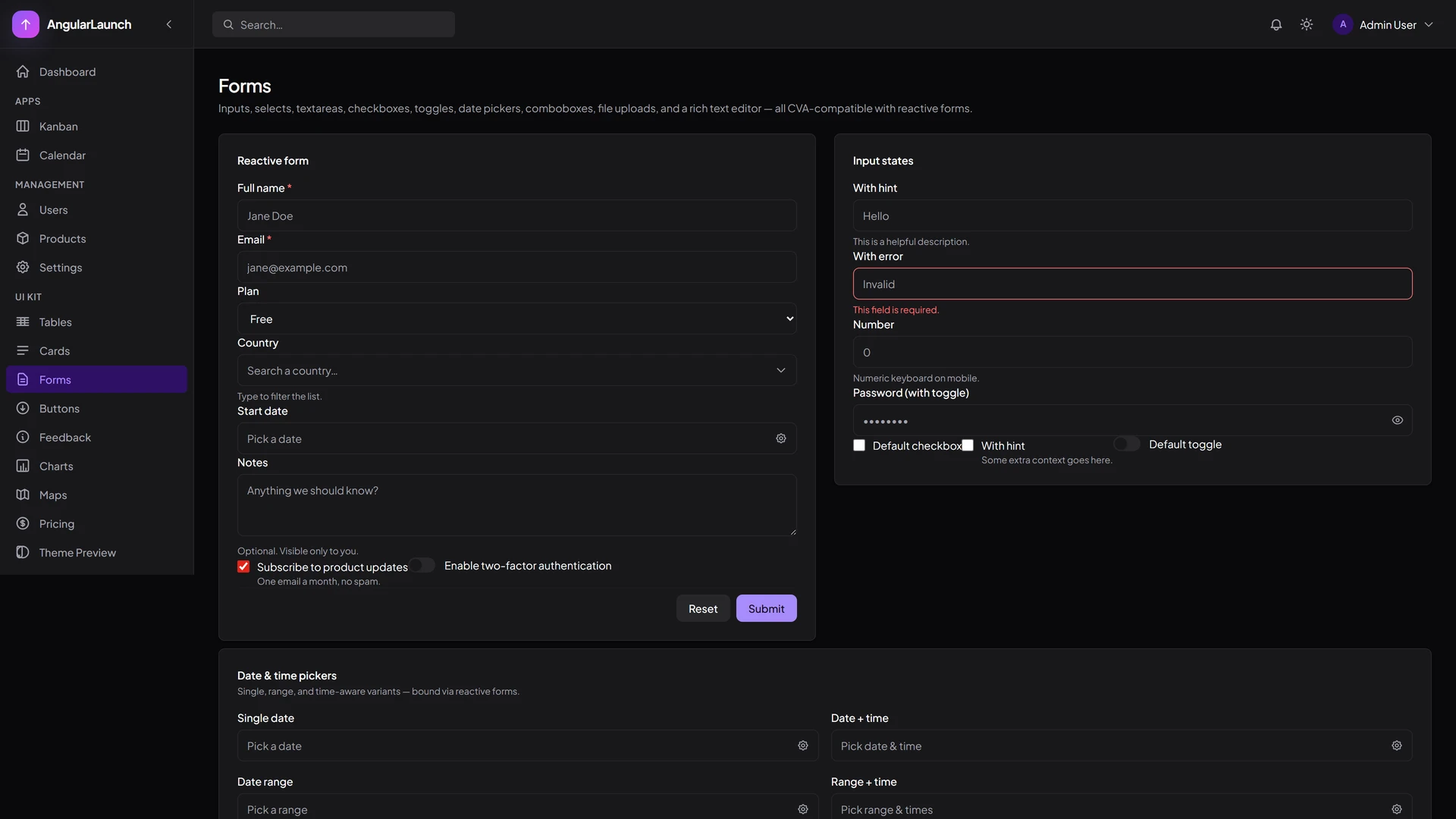Focus the top Search box
1456x819 pixels.
(x=334, y=24)
